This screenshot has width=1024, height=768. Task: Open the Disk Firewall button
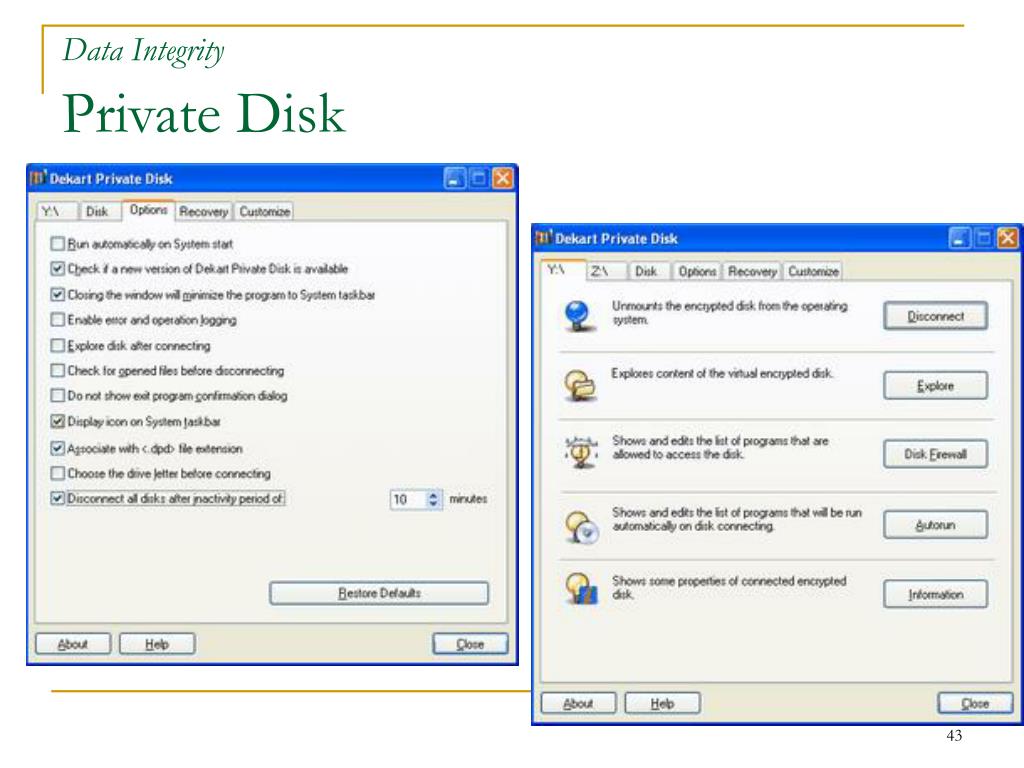click(935, 454)
